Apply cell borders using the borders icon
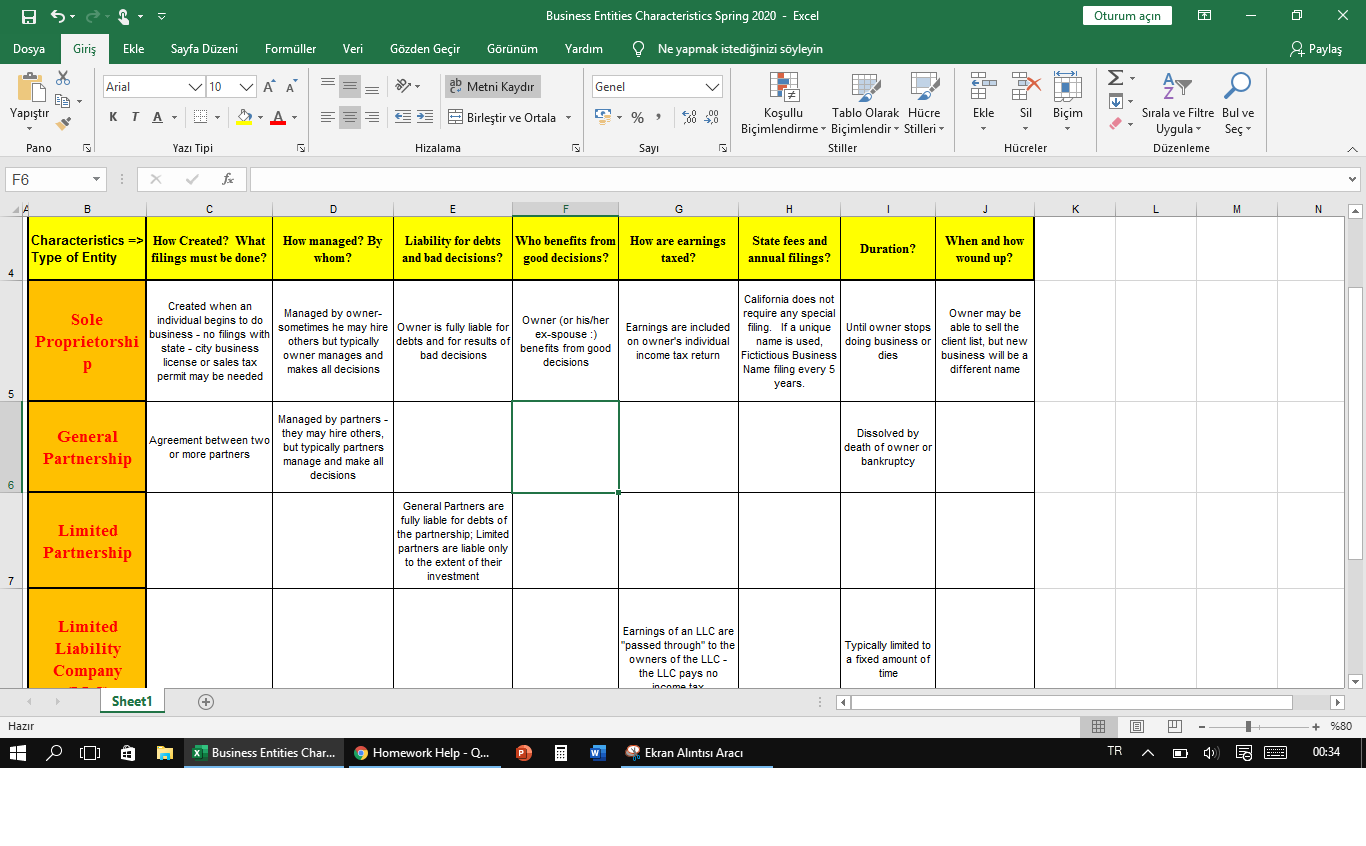1366x846 pixels. tap(201, 117)
